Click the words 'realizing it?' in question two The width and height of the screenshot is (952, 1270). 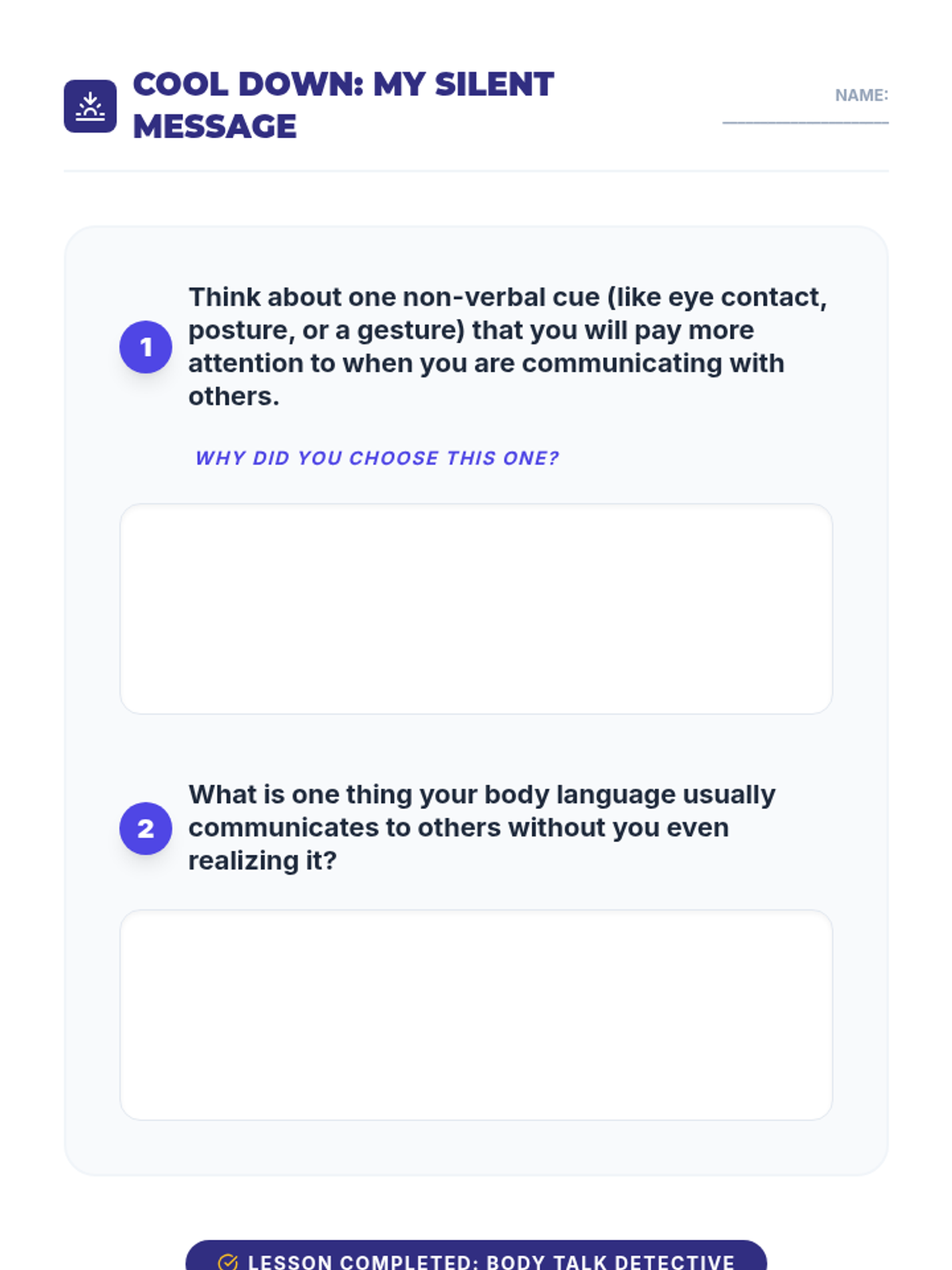[x=263, y=860]
